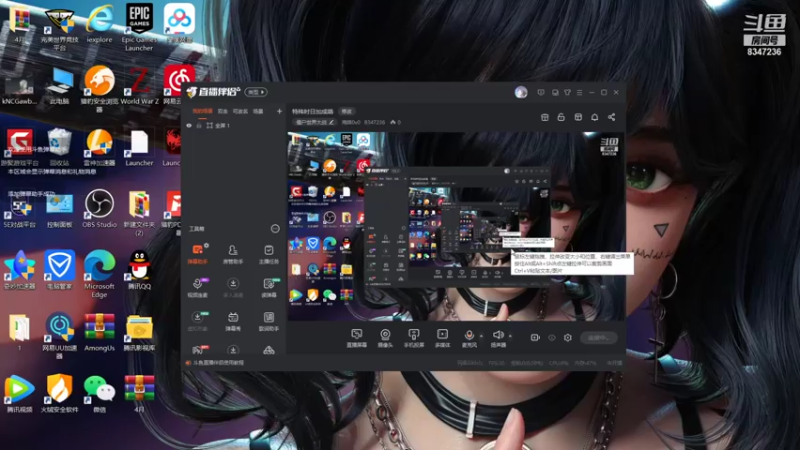Viewport: 800px width, 450px height.
Task: Open the message icon in title bar
Action: point(555,92)
